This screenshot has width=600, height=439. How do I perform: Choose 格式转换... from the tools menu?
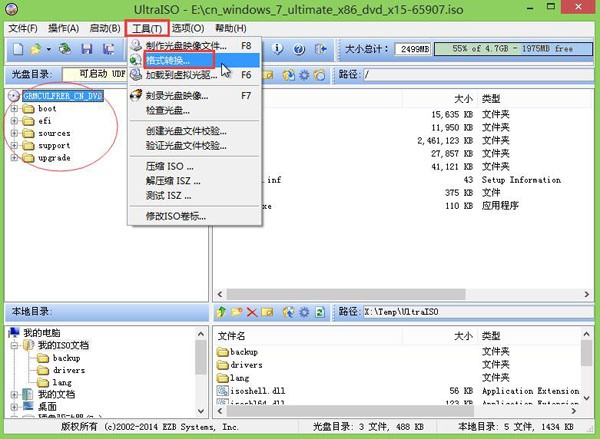click(x=194, y=60)
